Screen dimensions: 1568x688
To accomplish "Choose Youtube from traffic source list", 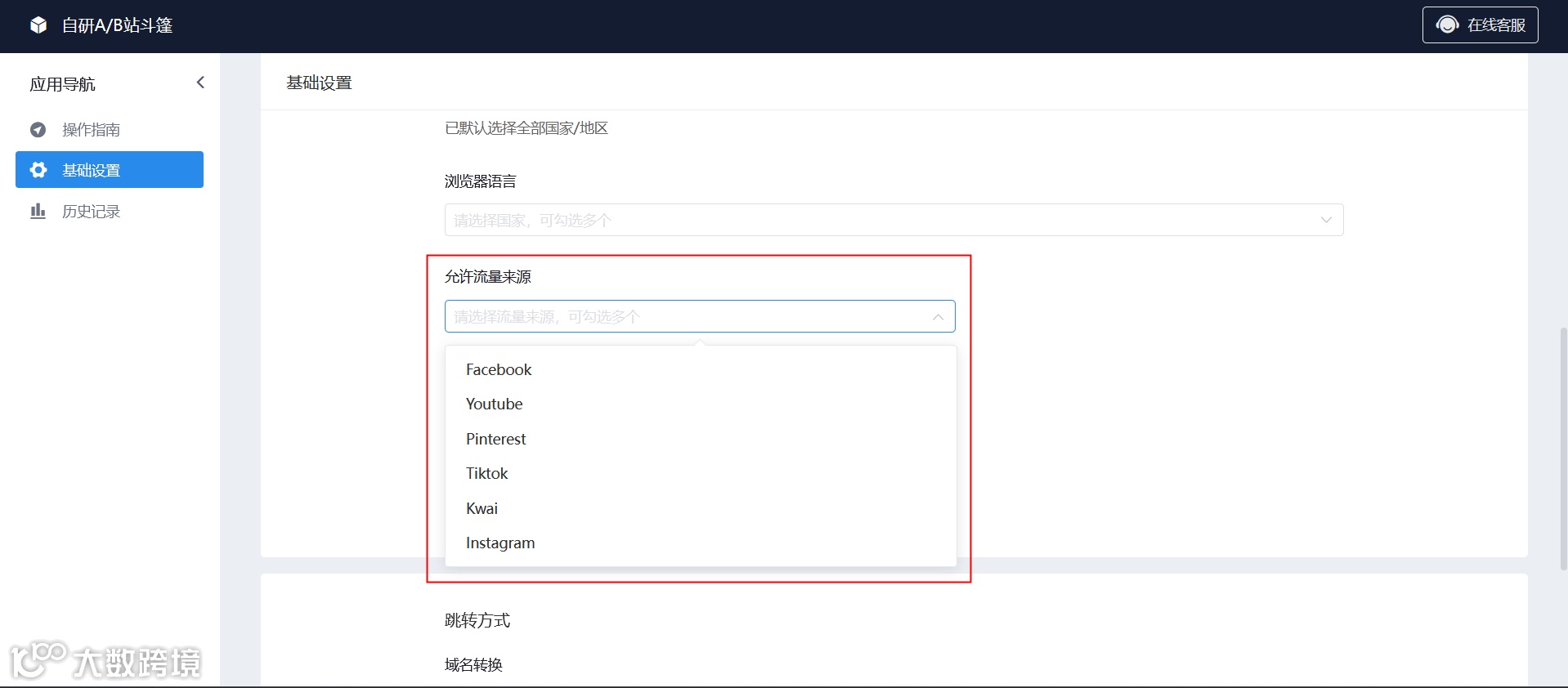I will pos(701,404).
